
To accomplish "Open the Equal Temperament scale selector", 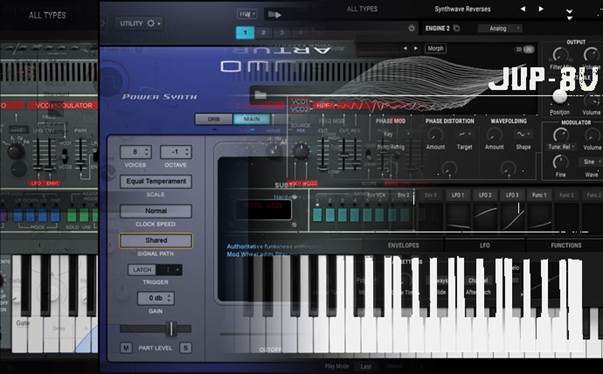I will (156, 181).
